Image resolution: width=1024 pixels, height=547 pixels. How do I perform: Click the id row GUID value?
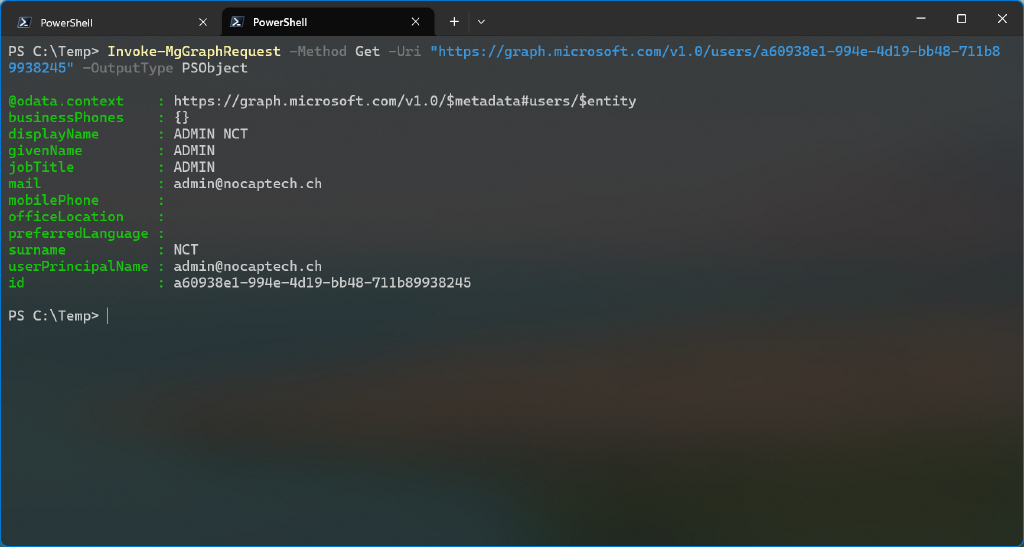coord(322,284)
